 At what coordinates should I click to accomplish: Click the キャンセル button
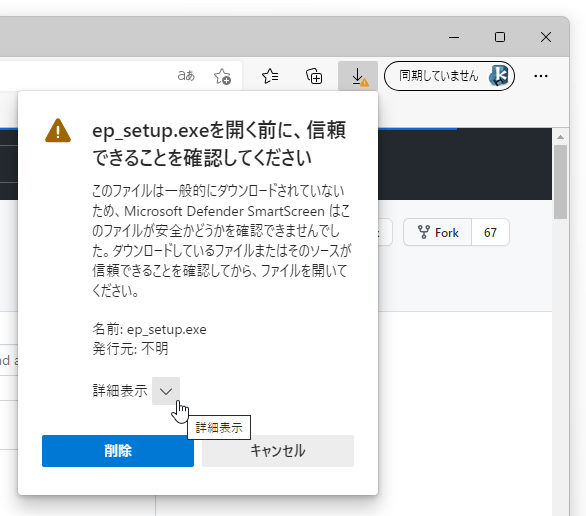coord(278,451)
